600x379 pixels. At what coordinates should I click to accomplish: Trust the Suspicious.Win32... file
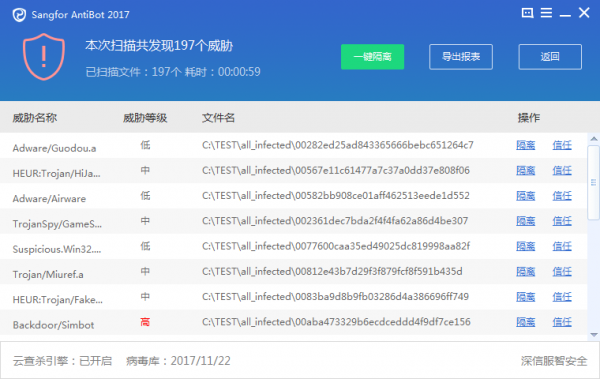click(x=562, y=246)
